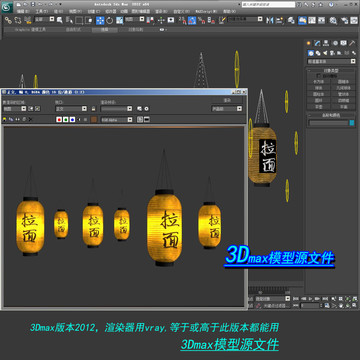Click the 长方体 (Box) primitive button

pyautogui.click(x=319, y=81)
